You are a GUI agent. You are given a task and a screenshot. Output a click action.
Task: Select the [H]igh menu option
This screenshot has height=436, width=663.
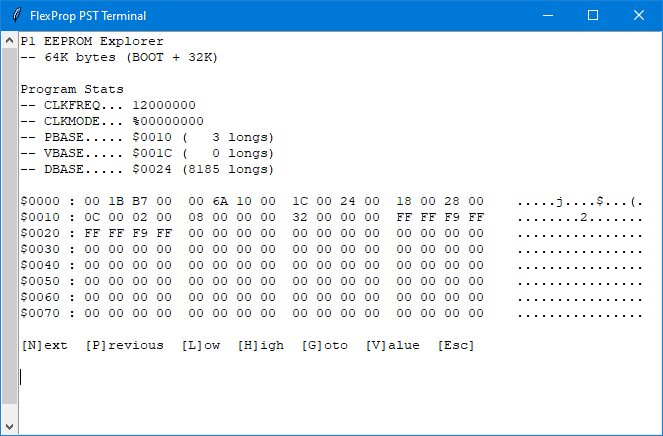point(260,345)
